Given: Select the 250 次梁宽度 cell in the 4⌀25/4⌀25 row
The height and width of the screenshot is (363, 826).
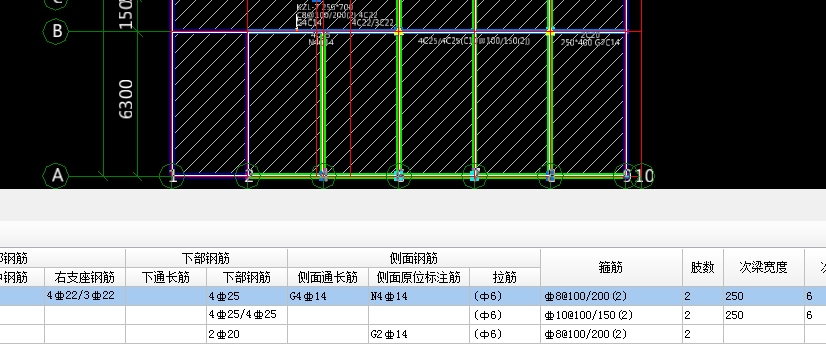Looking at the screenshot, I should 764,315.
